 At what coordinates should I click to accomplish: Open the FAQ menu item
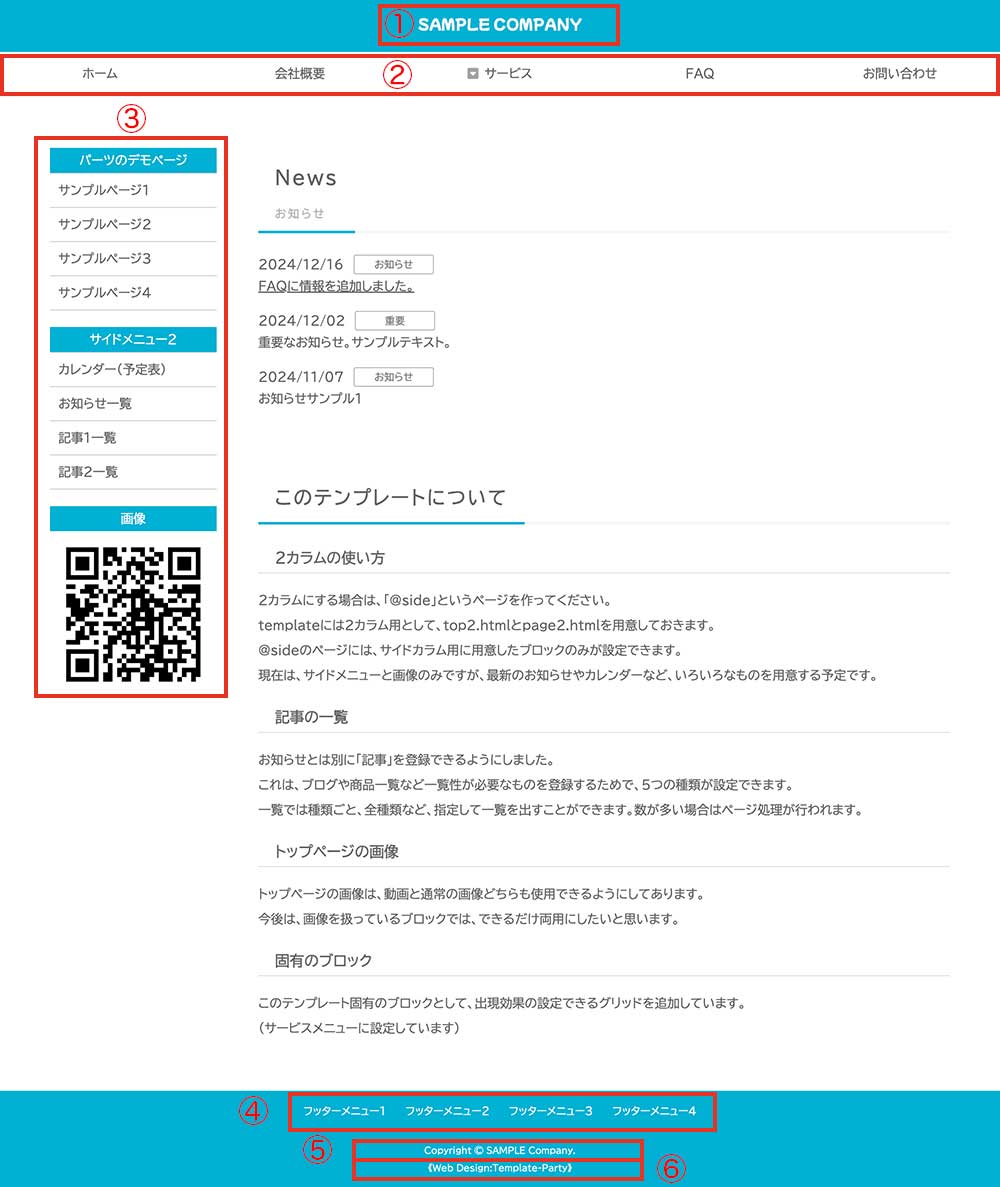[699, 73]
